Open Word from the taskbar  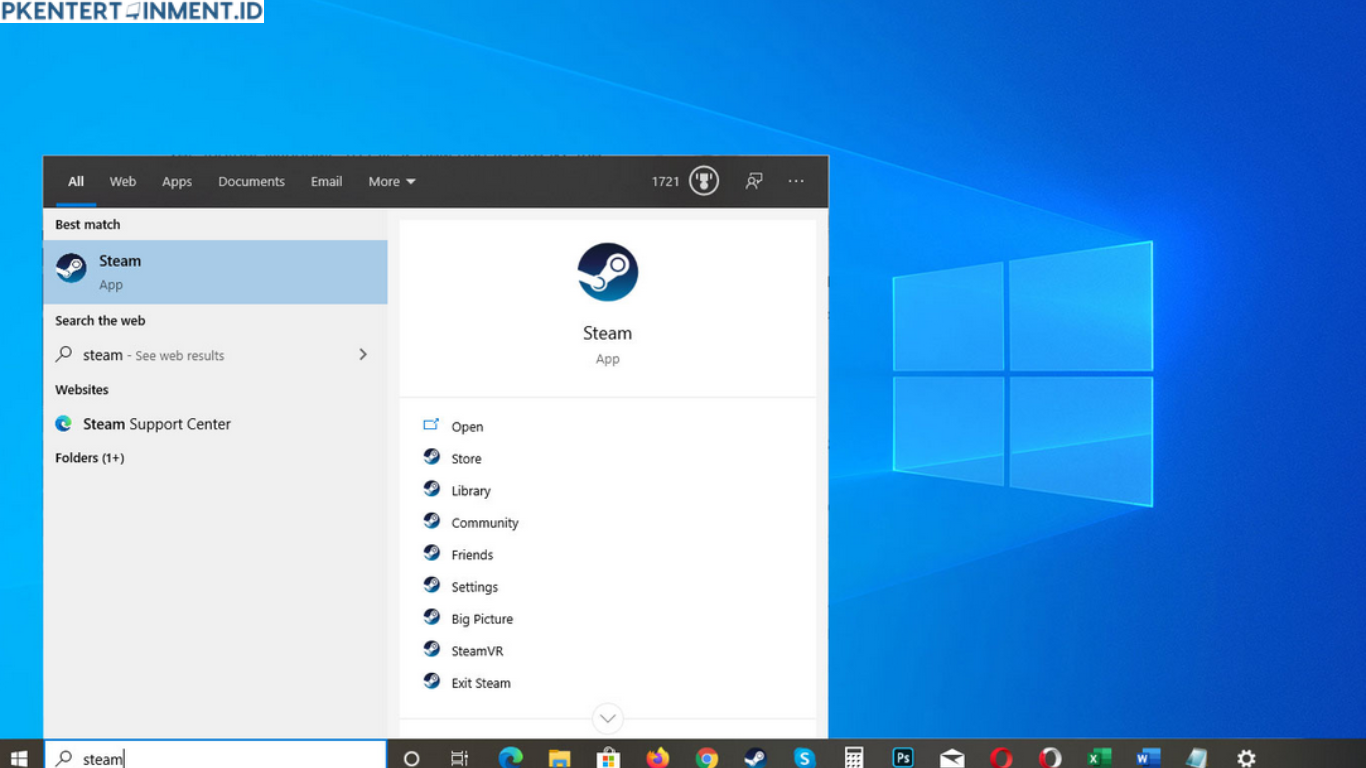[x=1148, y=758]
